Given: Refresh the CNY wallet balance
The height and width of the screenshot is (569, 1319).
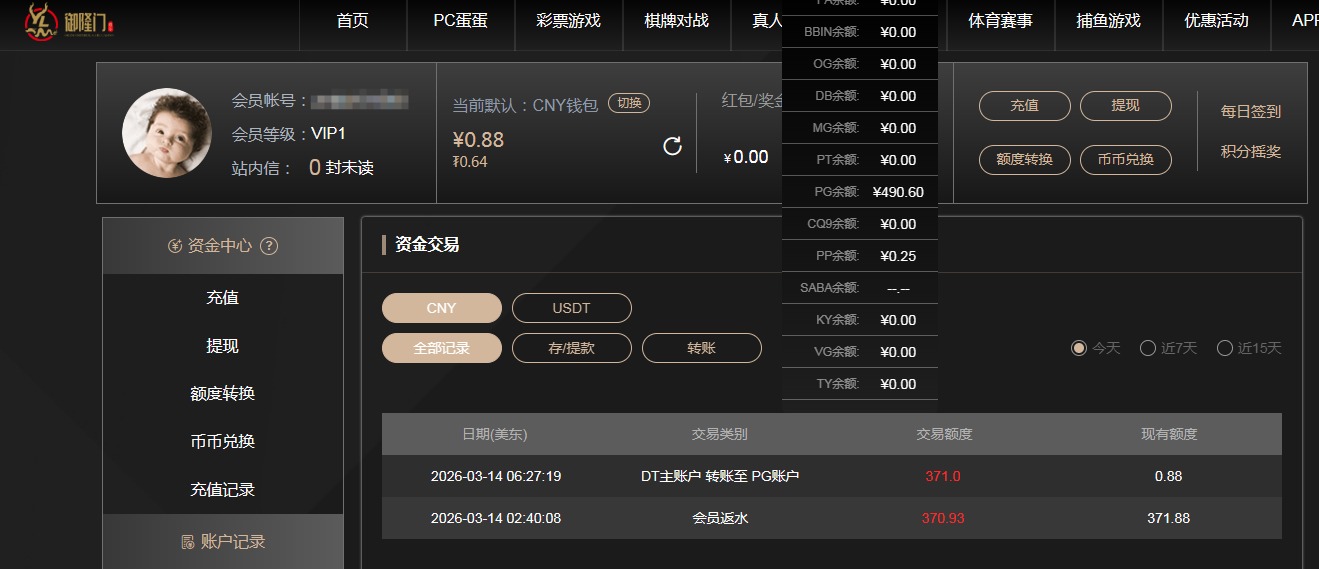Looking at the screenshot, I should [673, 146].
